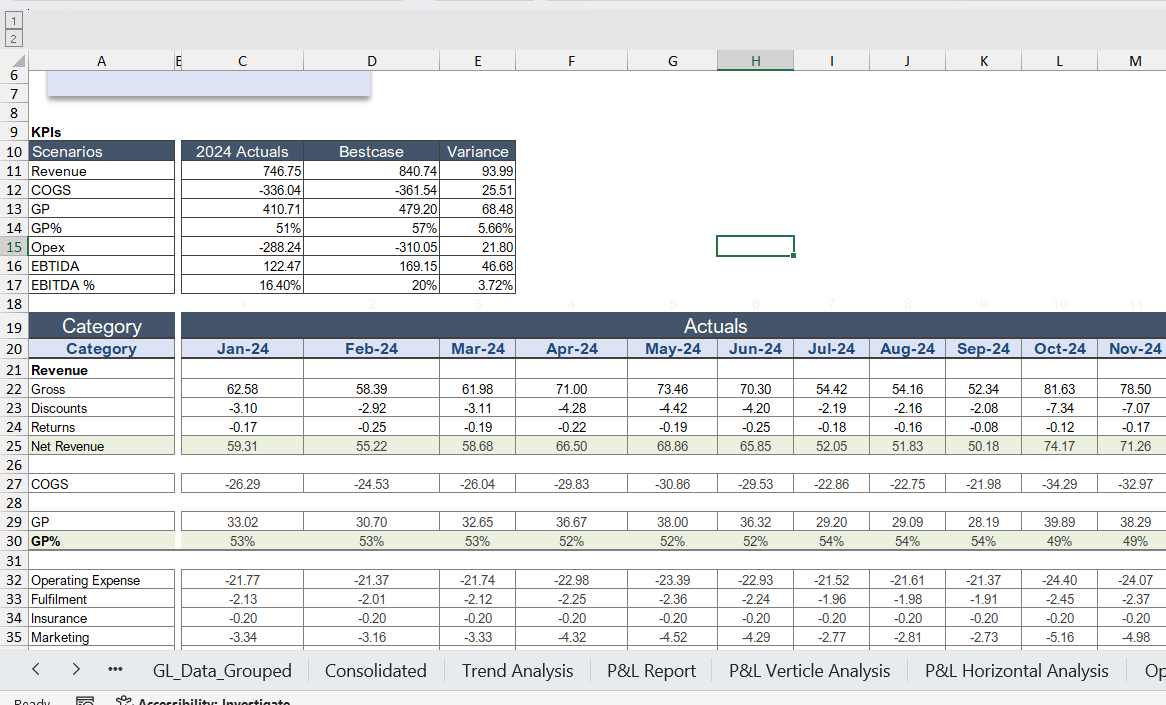1166x705 pixels.
Task: Click the Select All triangle corner icon
Action: tap(16, 60)
